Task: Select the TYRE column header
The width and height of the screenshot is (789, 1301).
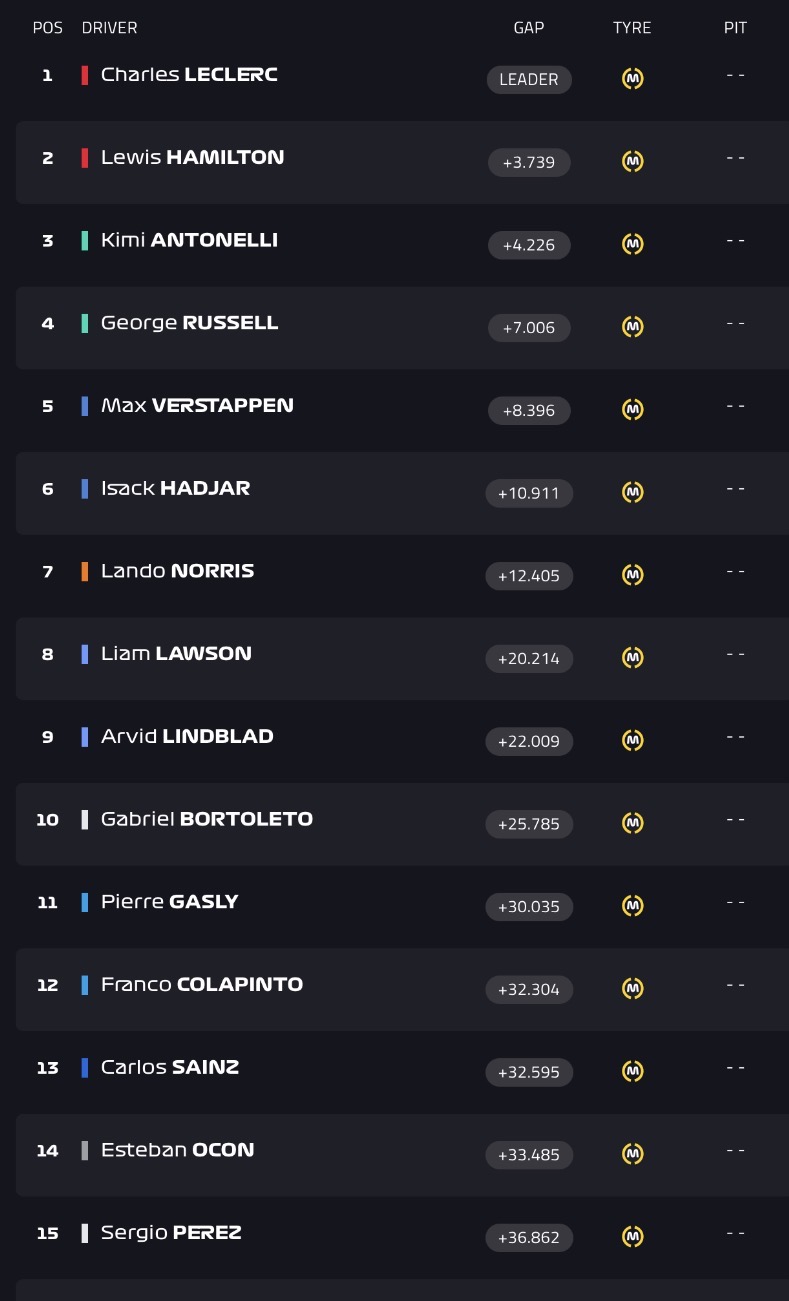Action: point(632,28)
